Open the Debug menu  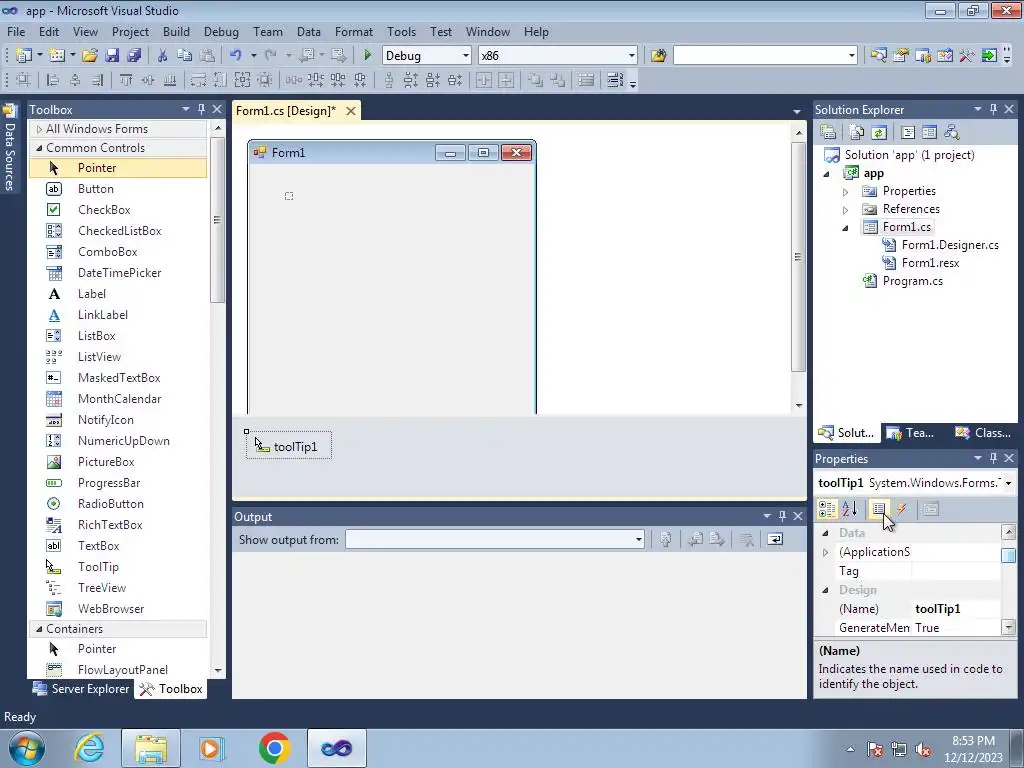[221, 31]
